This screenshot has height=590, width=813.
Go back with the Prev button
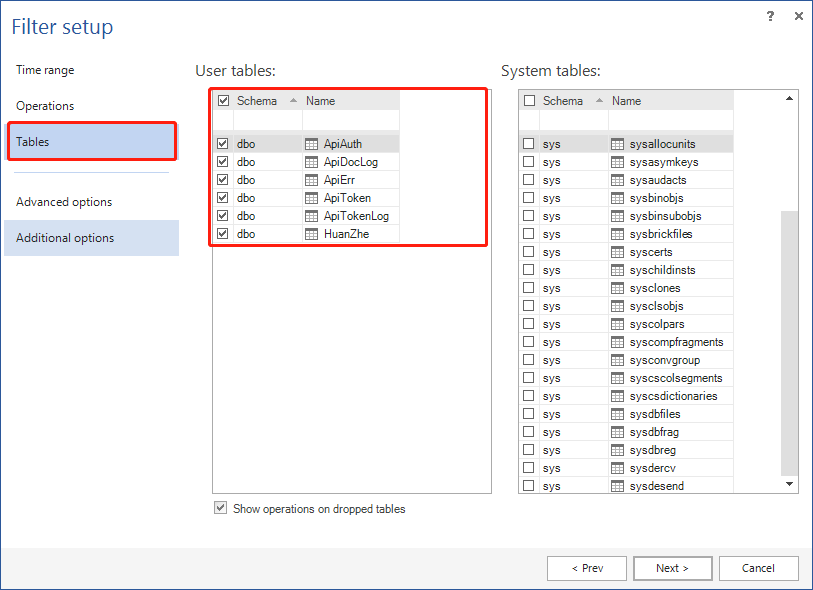tap(587, 568)
